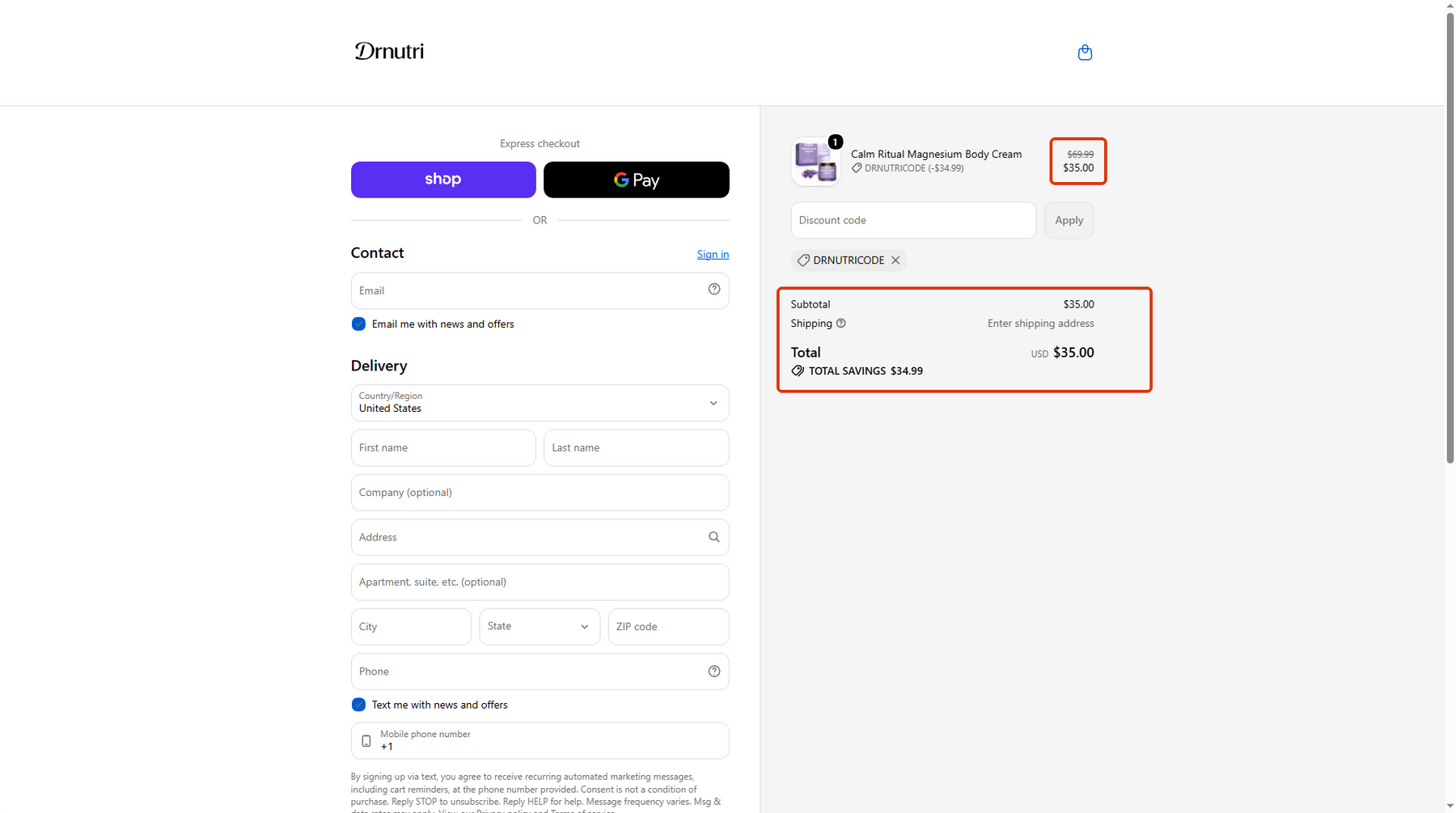
Task: Click the Sign in link
Action: pos(713,255)
